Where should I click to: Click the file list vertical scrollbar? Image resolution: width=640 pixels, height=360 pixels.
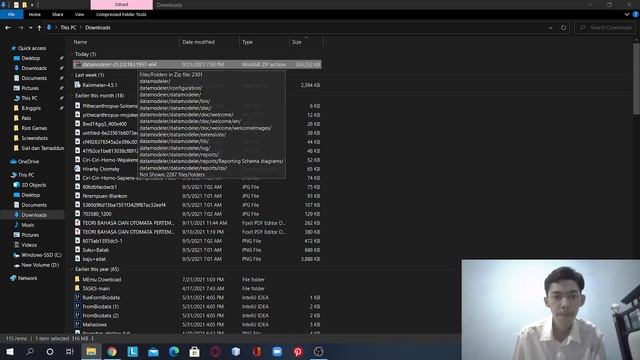(x=636, y=78)
